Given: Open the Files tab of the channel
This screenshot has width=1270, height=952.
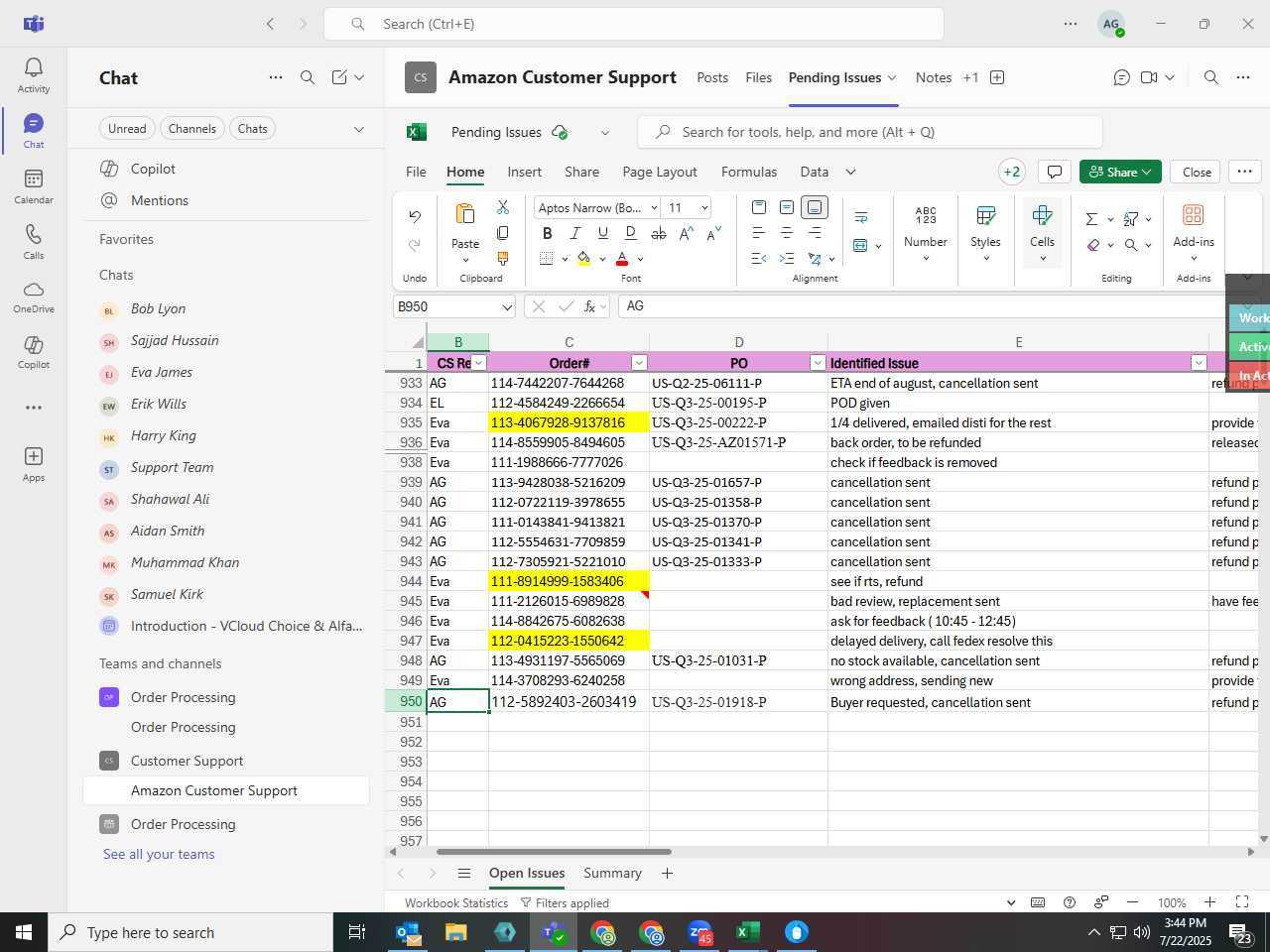Looking at the screenshot, I should pyautogui.click(x=759, y=77).
